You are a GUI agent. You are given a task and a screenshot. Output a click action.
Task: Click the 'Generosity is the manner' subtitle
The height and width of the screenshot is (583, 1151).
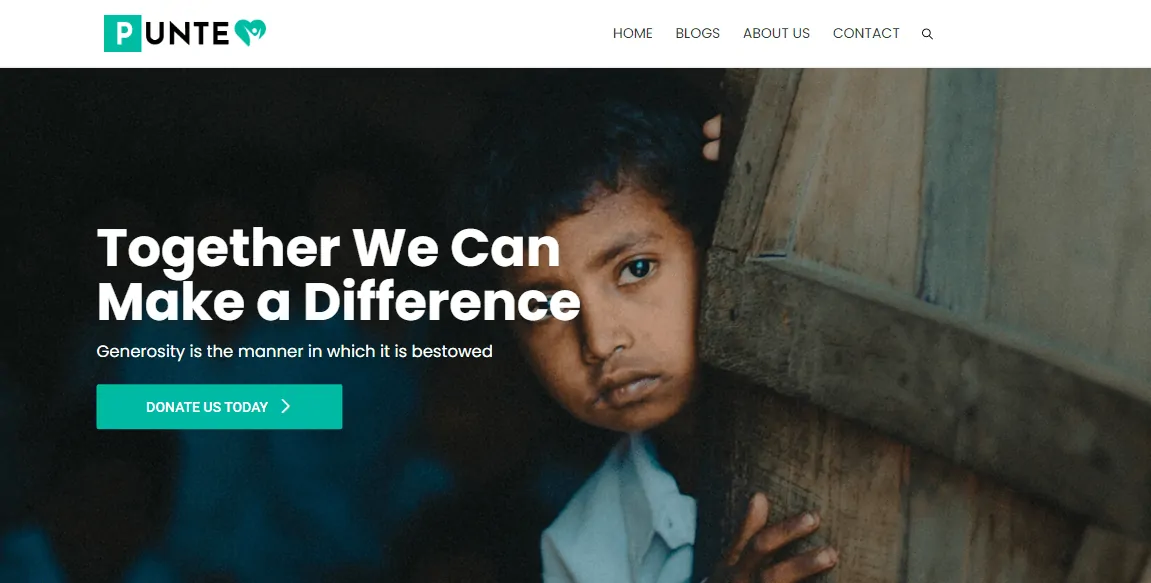(294, 351)
